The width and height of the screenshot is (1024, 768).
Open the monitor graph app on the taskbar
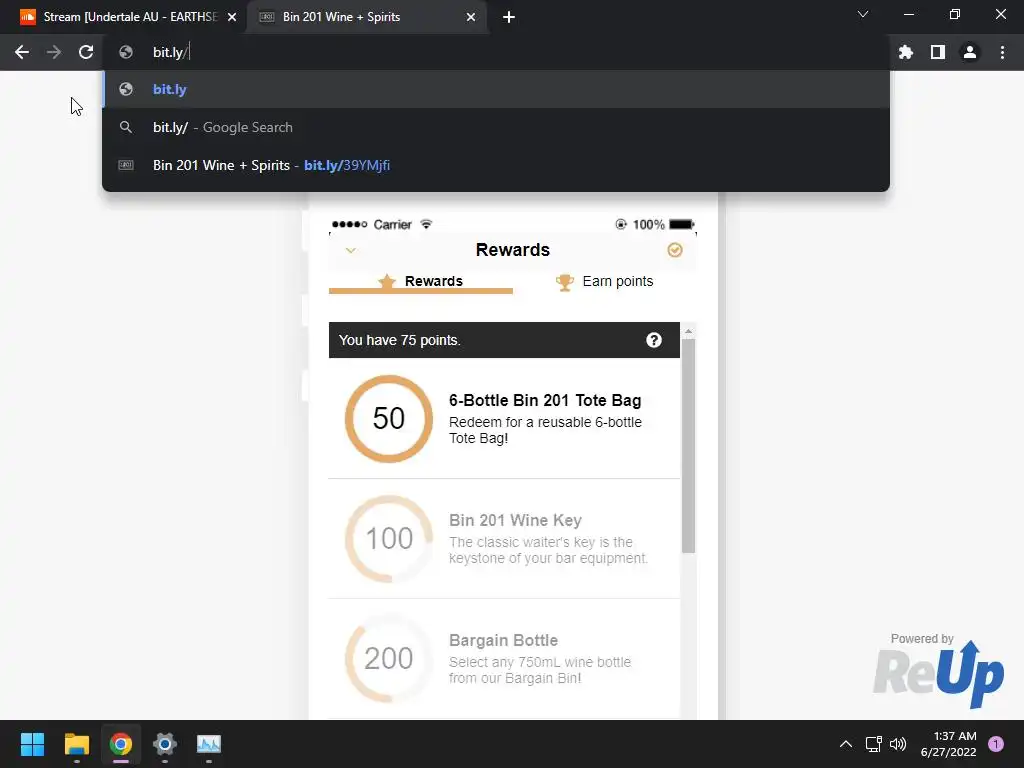[x=209, y=744]
